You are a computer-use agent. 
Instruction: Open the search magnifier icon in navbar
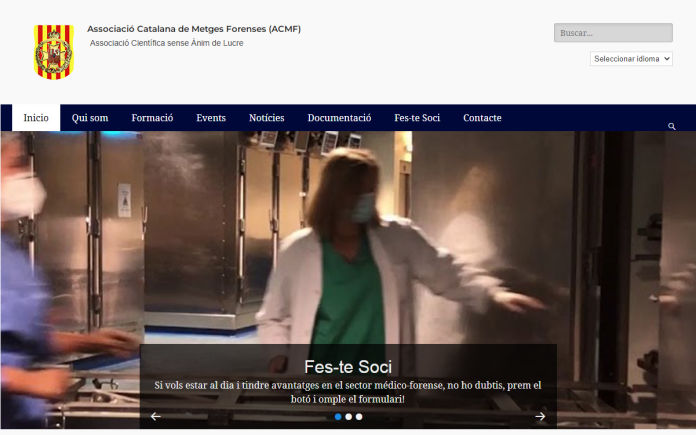[671, 126]
